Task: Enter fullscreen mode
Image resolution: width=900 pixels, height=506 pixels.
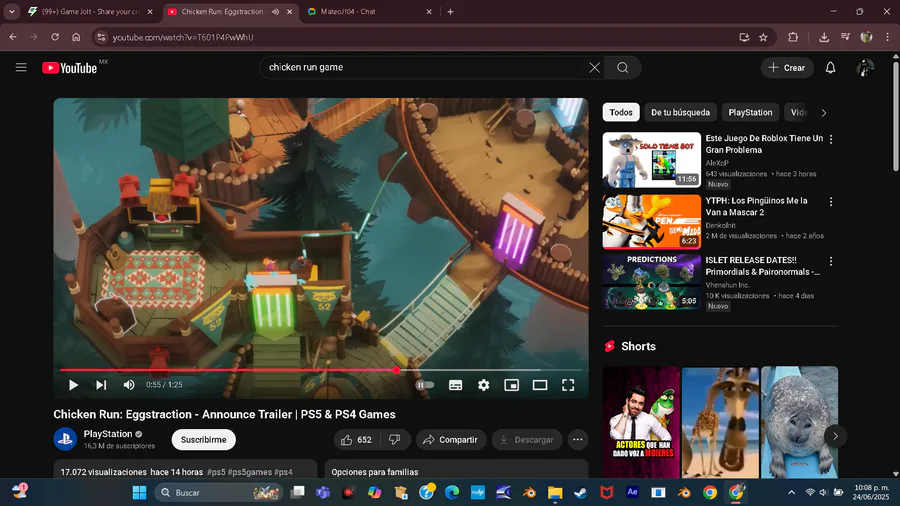Action: click(x=568, y=385)
